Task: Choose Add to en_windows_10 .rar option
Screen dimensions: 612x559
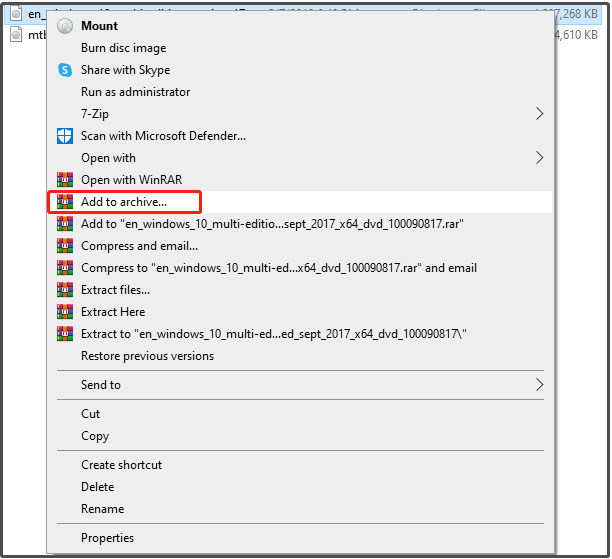Action: click(272, 224)
